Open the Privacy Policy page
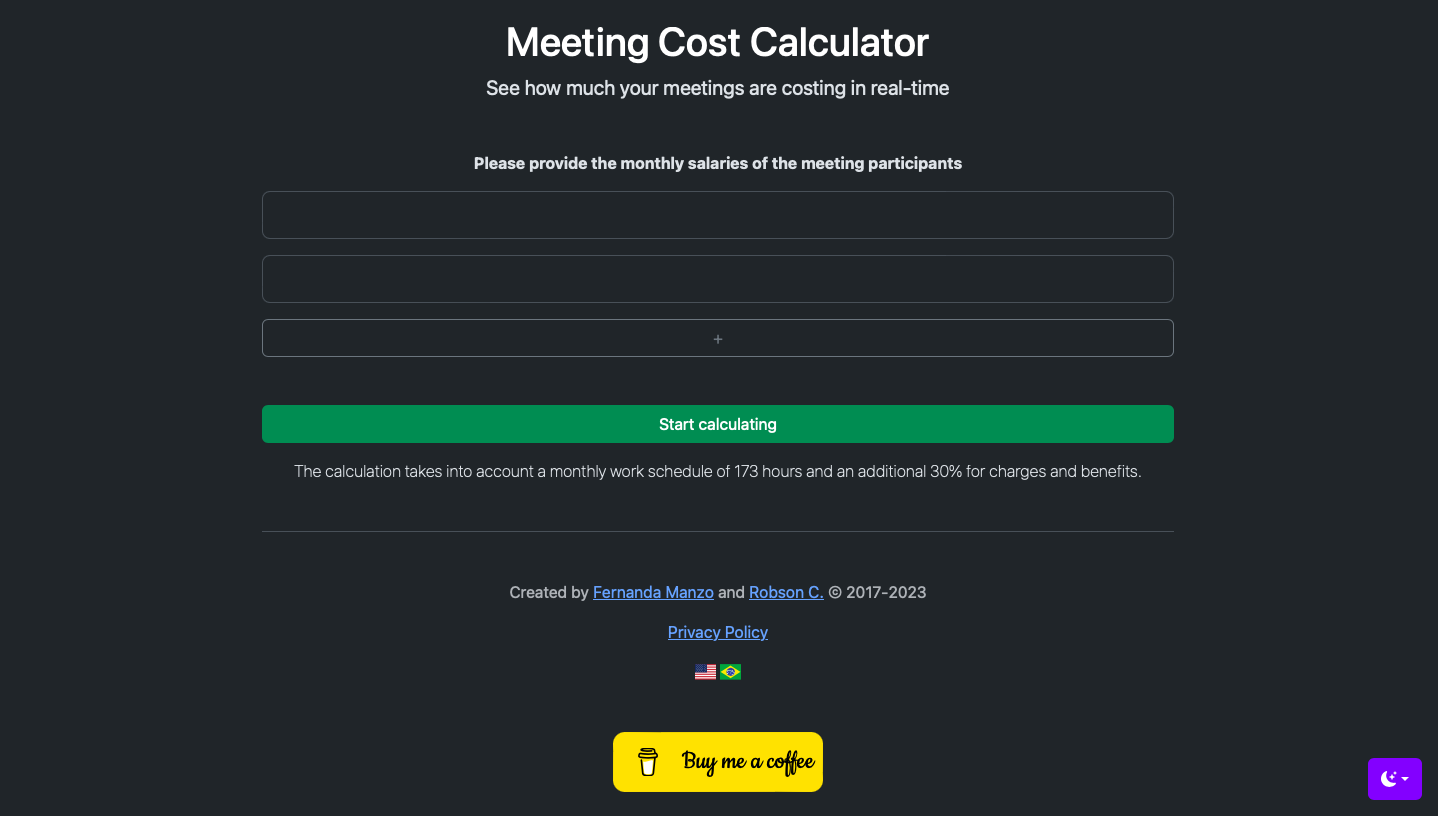Viewport: 1438px width, 816px height. [718, 632]
